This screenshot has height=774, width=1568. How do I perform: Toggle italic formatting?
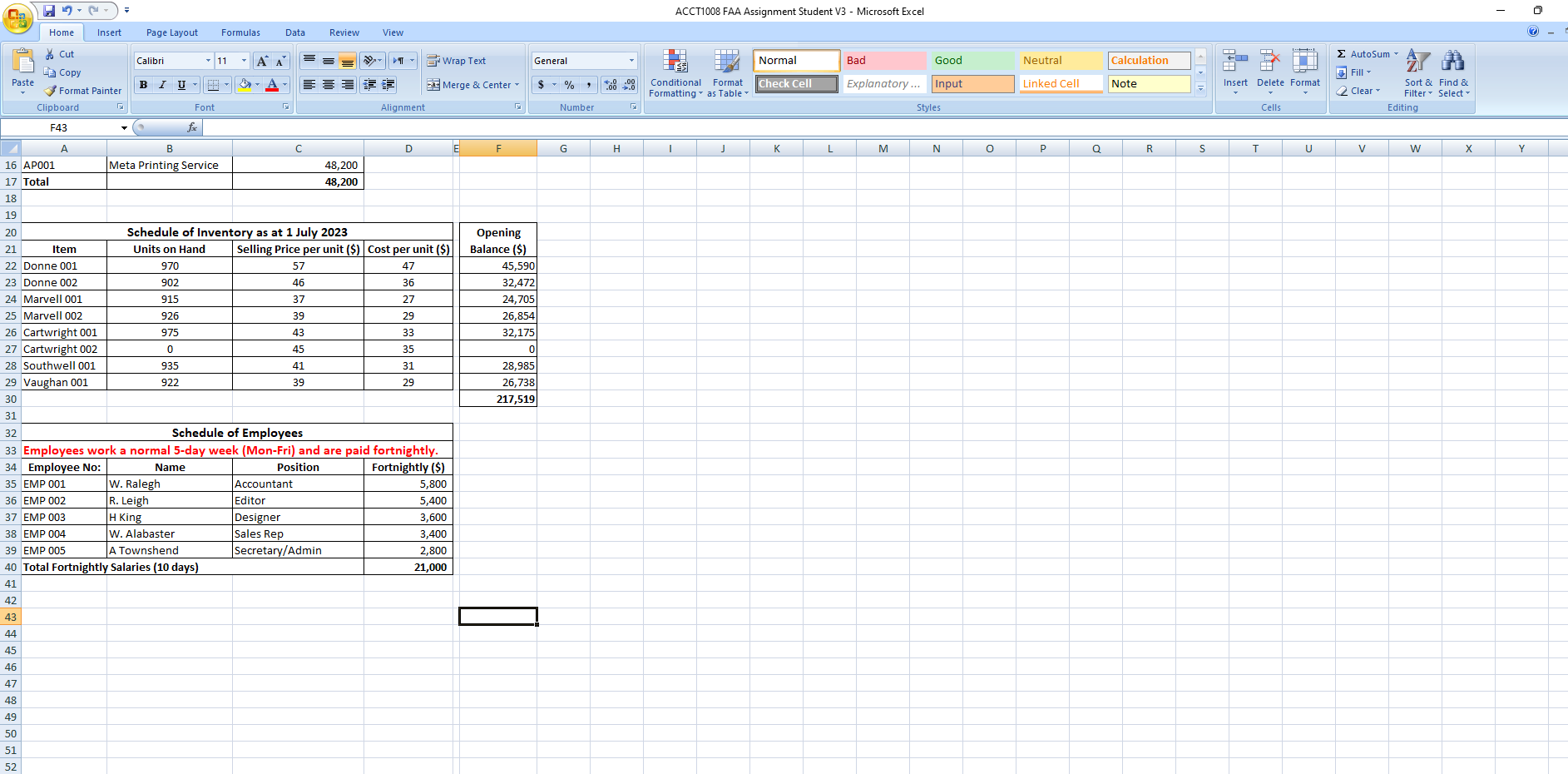pyautogui.click(x=161, y=84)
